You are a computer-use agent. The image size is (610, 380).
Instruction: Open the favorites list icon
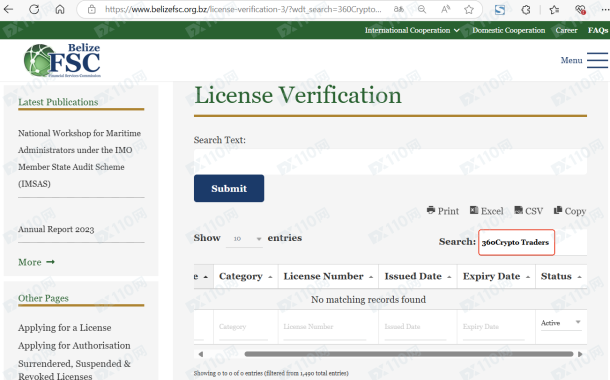click(x=554, y=9)
